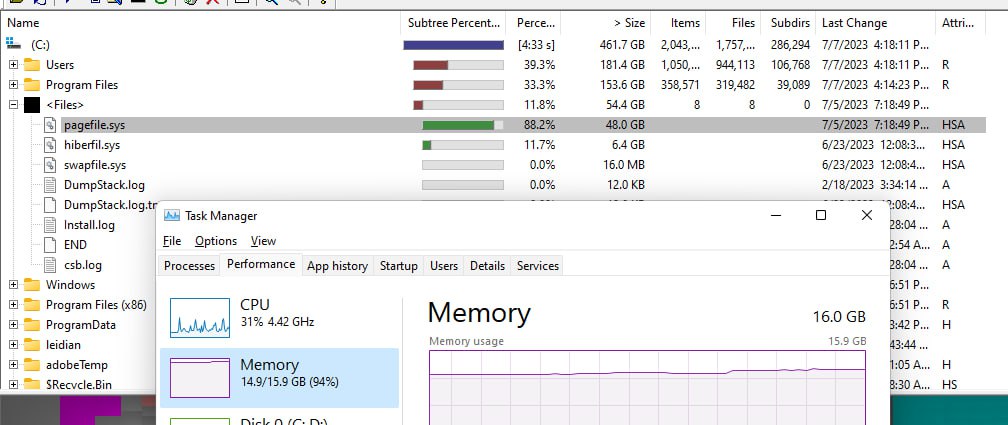Expand the Program Files (x86) folder
This screenshot has height=425, width=1008.
pos(14,305)
